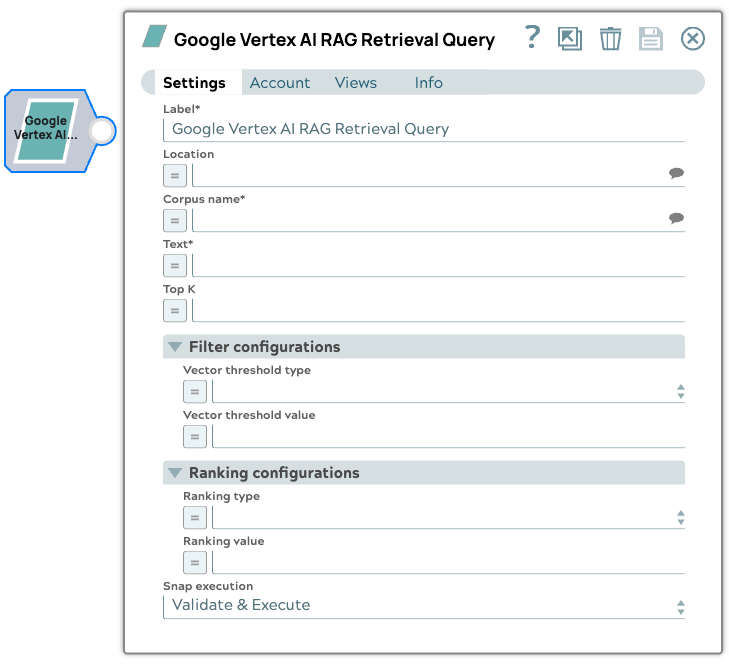Click the trash delete Snap icon

click(x=610, y=39)
